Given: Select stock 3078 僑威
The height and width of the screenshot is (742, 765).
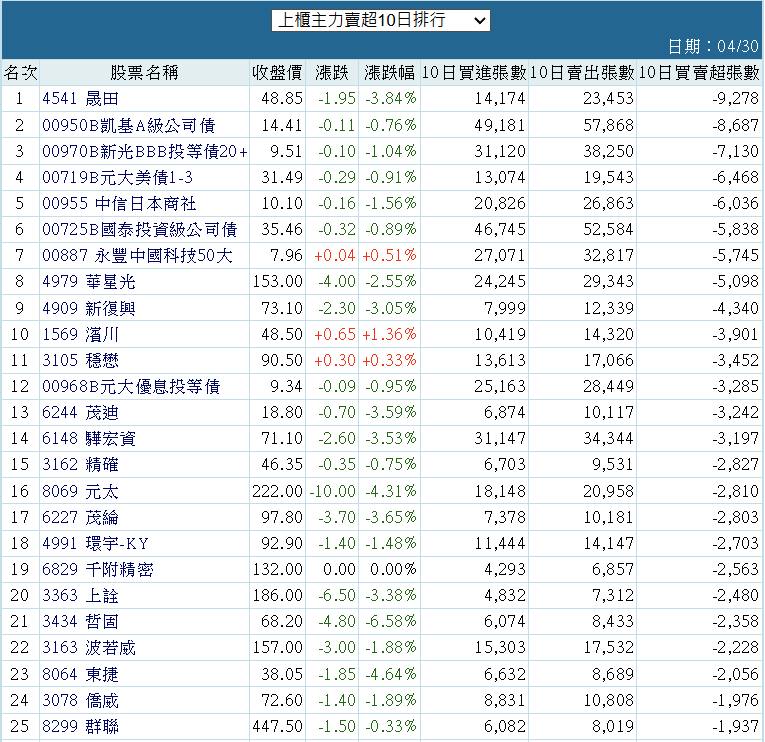Looking at the screenshot, I should click(x=81, y=701).
